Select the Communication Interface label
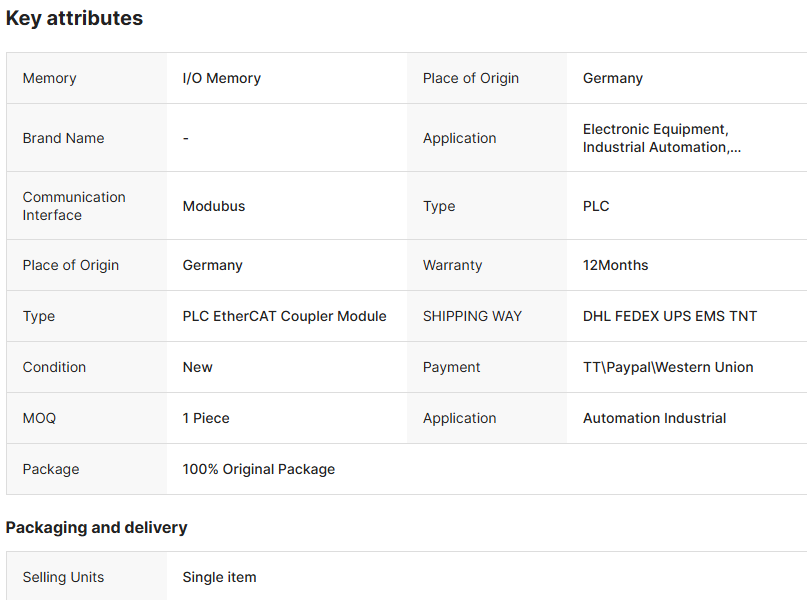The width and height of the screenshot is (807, 600). 74,206
